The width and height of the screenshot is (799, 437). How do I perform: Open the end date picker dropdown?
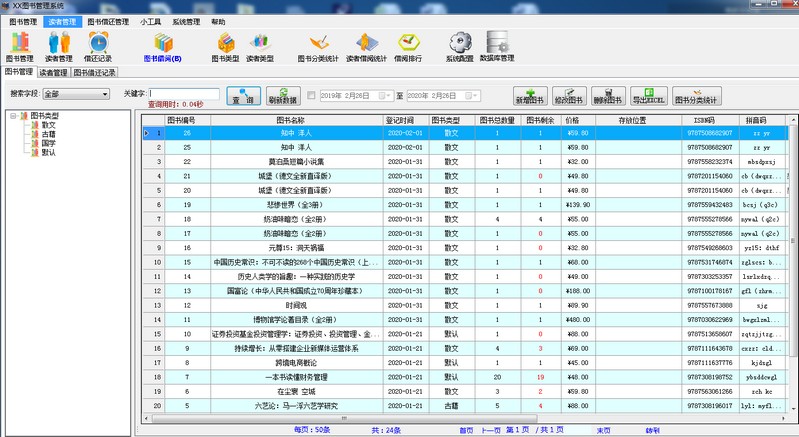(x=474, y=96)
